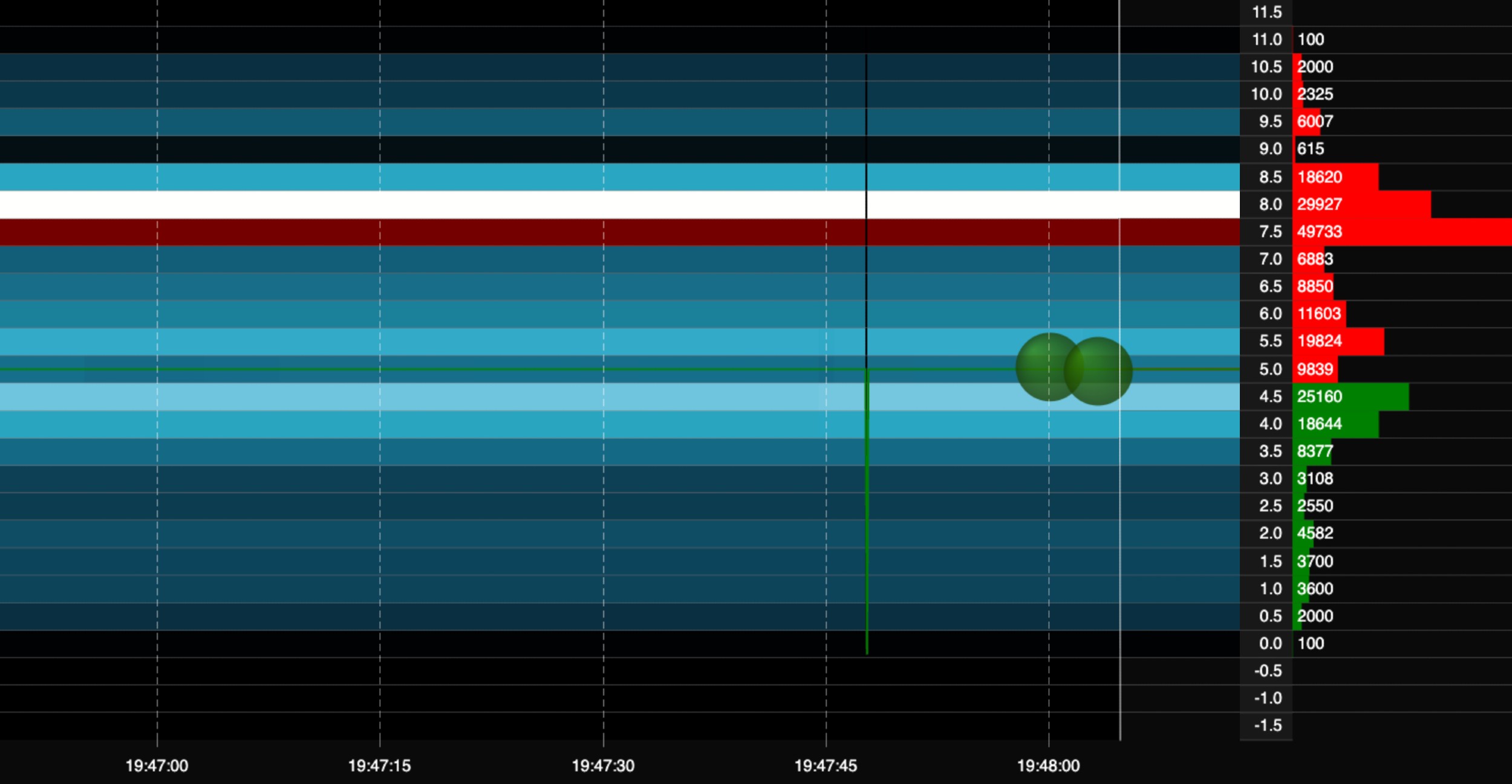The width and height of the screenshot is (1512, 784).
Task: Select the 7.5 price level label
Action: click(1270, 232)
